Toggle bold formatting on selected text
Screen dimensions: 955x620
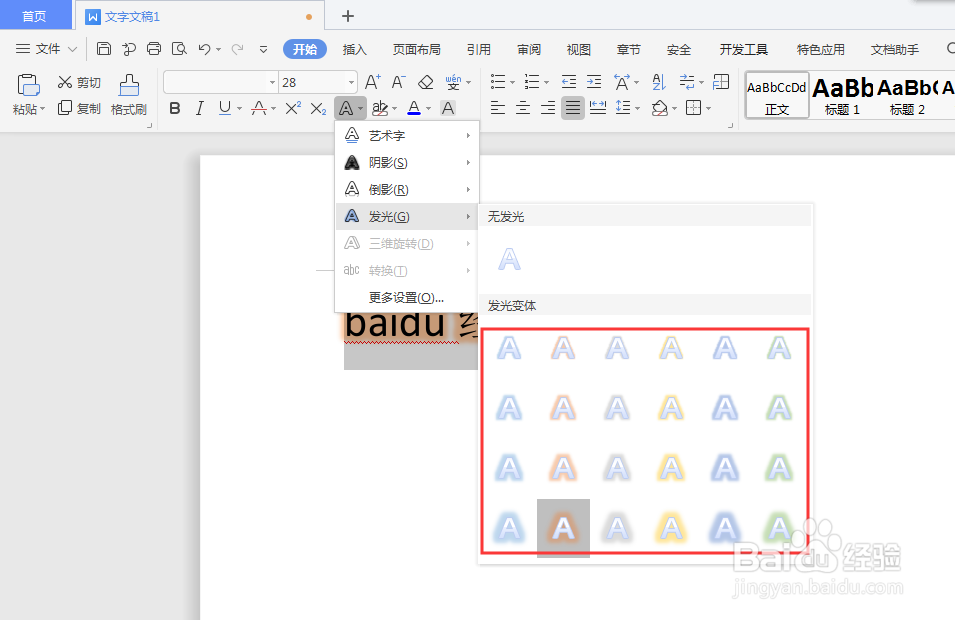point(174,107)
